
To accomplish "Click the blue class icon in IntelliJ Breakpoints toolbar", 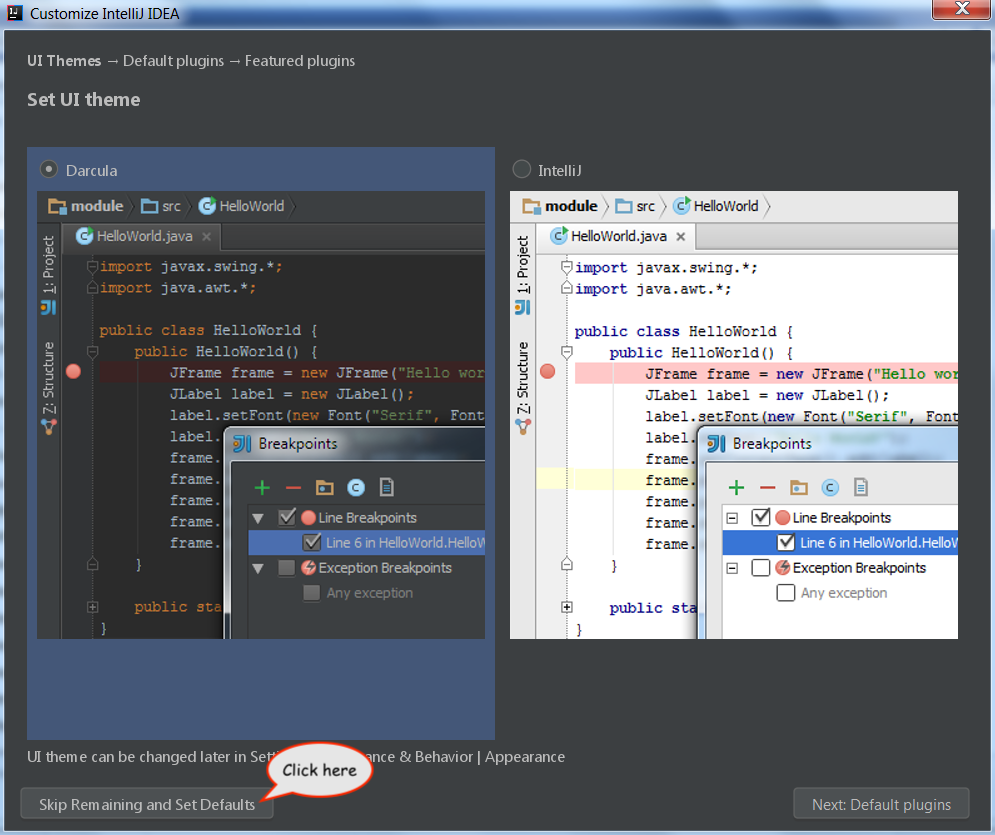I will [830, 487].
